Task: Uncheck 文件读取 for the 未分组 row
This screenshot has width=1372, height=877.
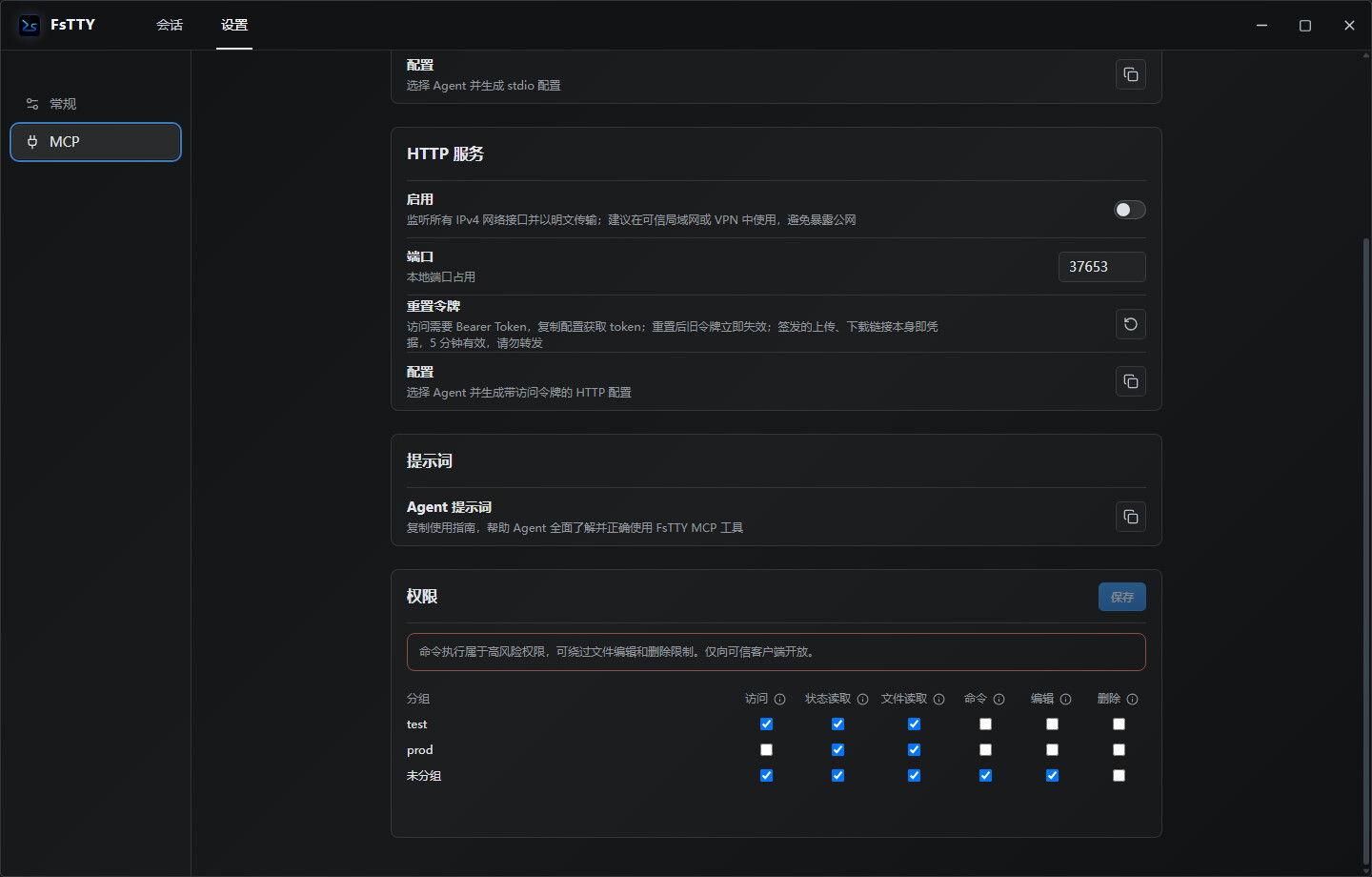Action: pos(915,776)
